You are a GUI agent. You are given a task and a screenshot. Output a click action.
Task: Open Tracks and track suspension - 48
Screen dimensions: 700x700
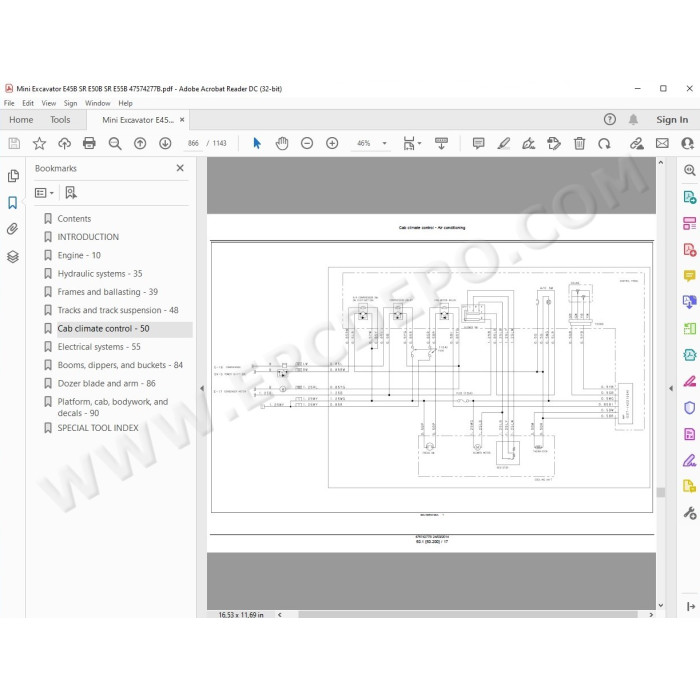(118, 310)
